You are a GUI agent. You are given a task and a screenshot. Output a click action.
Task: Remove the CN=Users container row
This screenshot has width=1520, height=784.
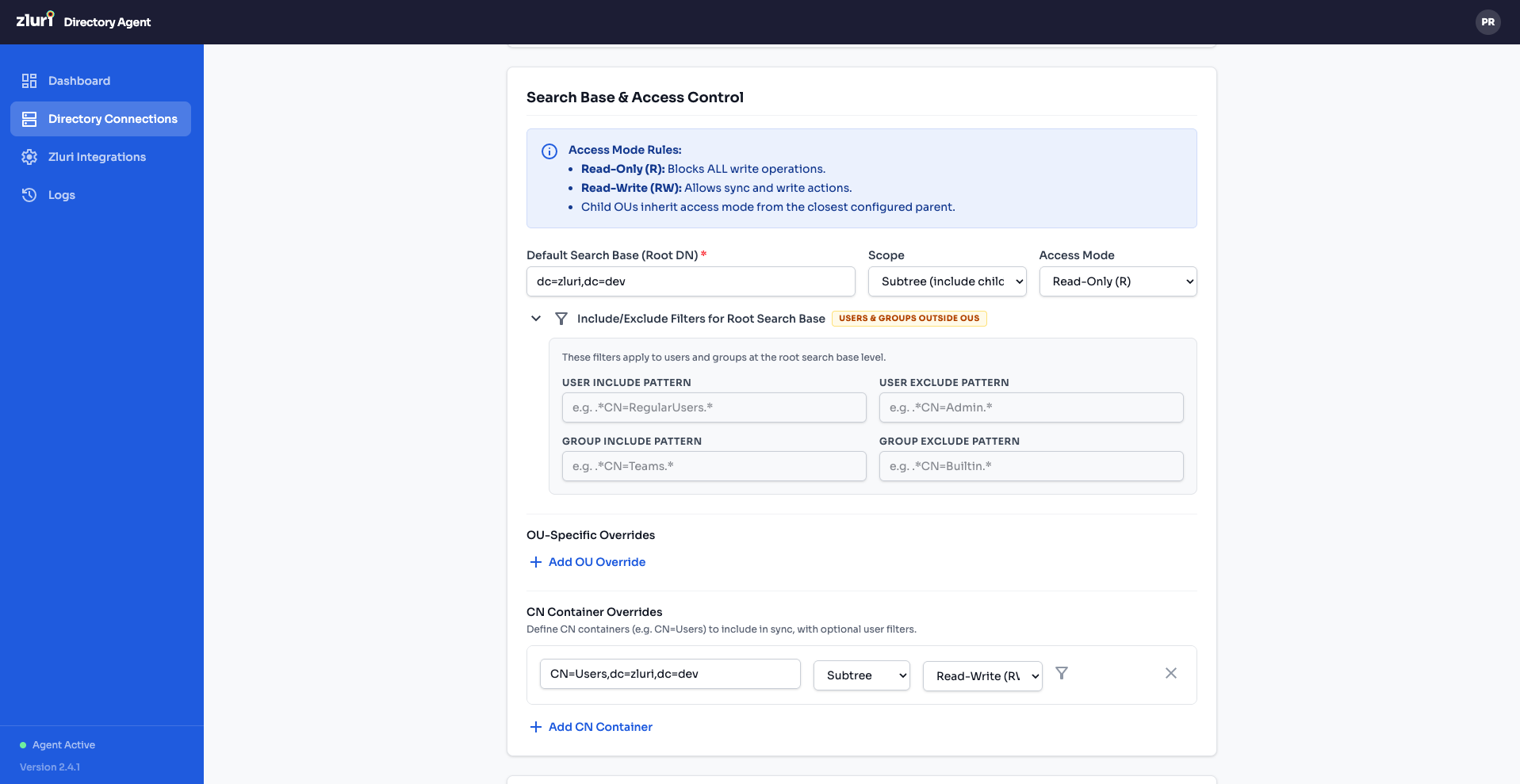point(1171,673)
